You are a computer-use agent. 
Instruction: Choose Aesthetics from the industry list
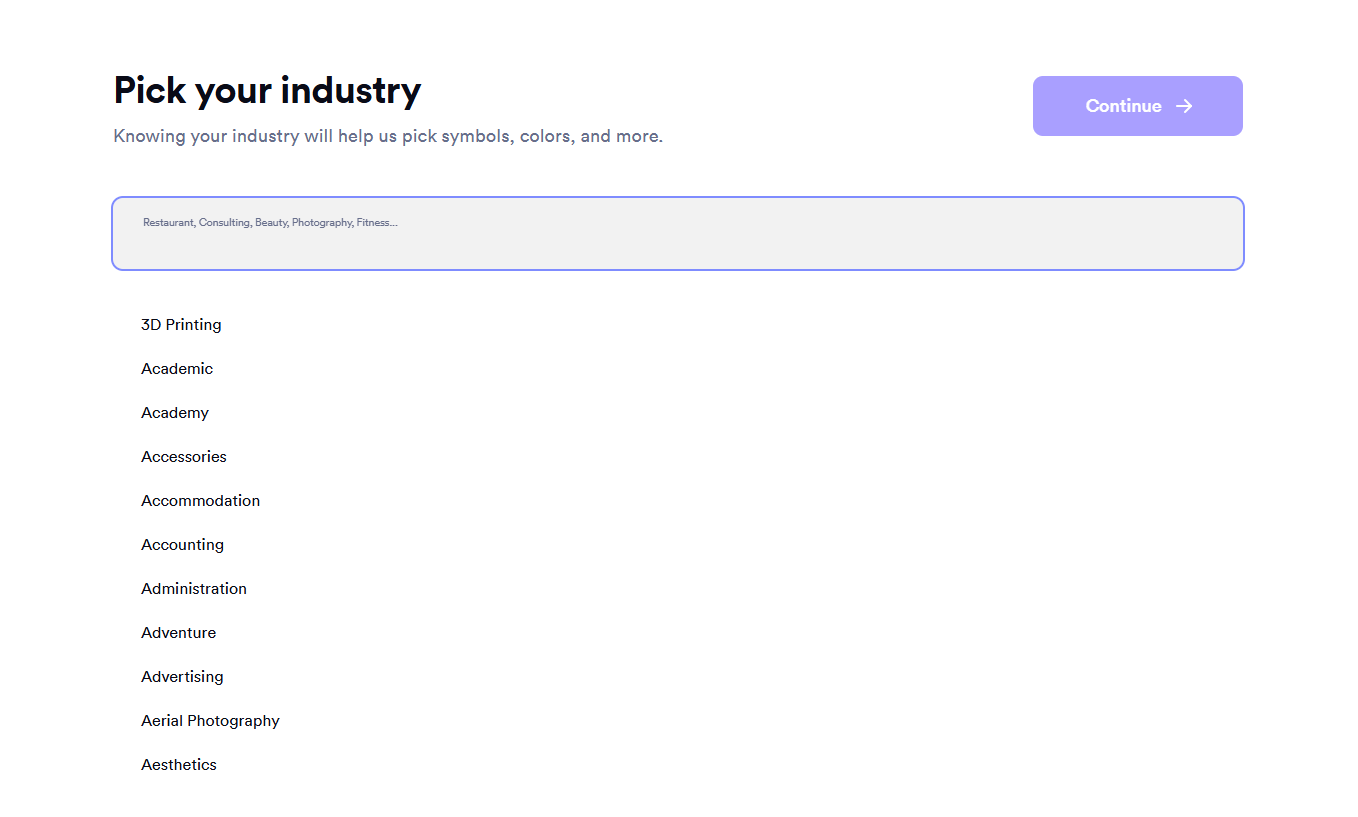(179, 765)
